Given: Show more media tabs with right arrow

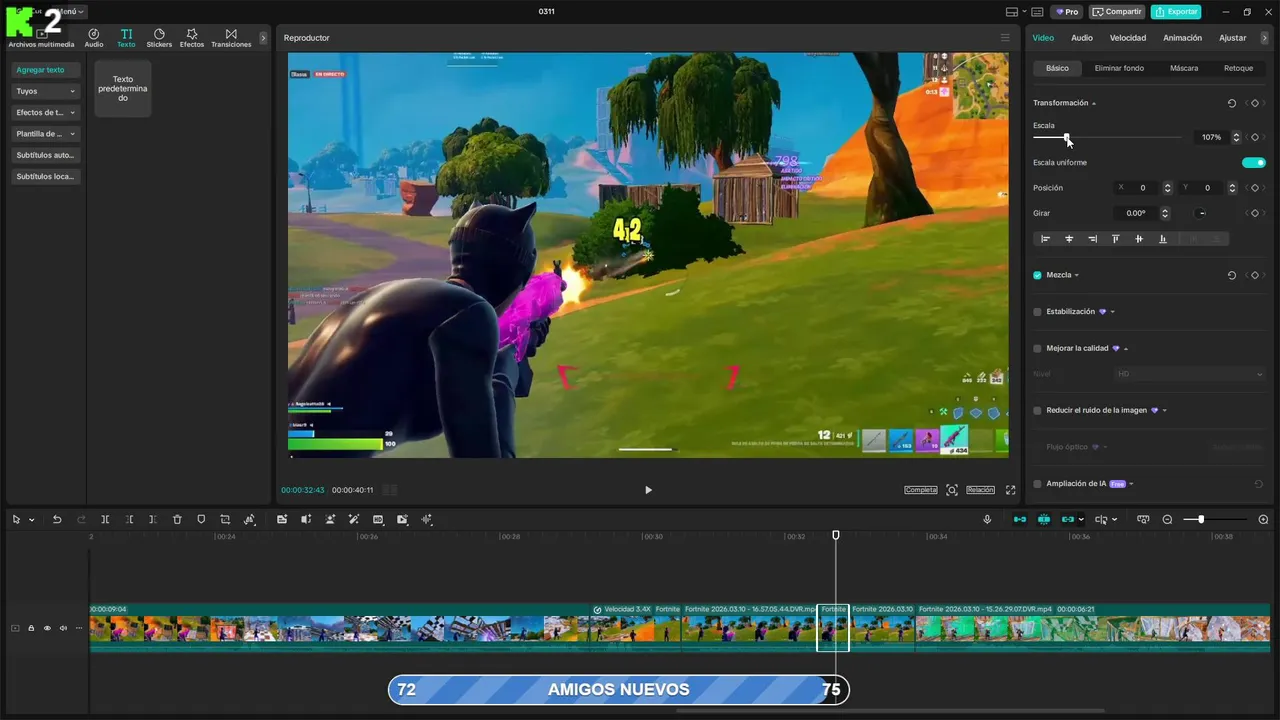Looking at the screenshot, I should click(x=263, y=38).
